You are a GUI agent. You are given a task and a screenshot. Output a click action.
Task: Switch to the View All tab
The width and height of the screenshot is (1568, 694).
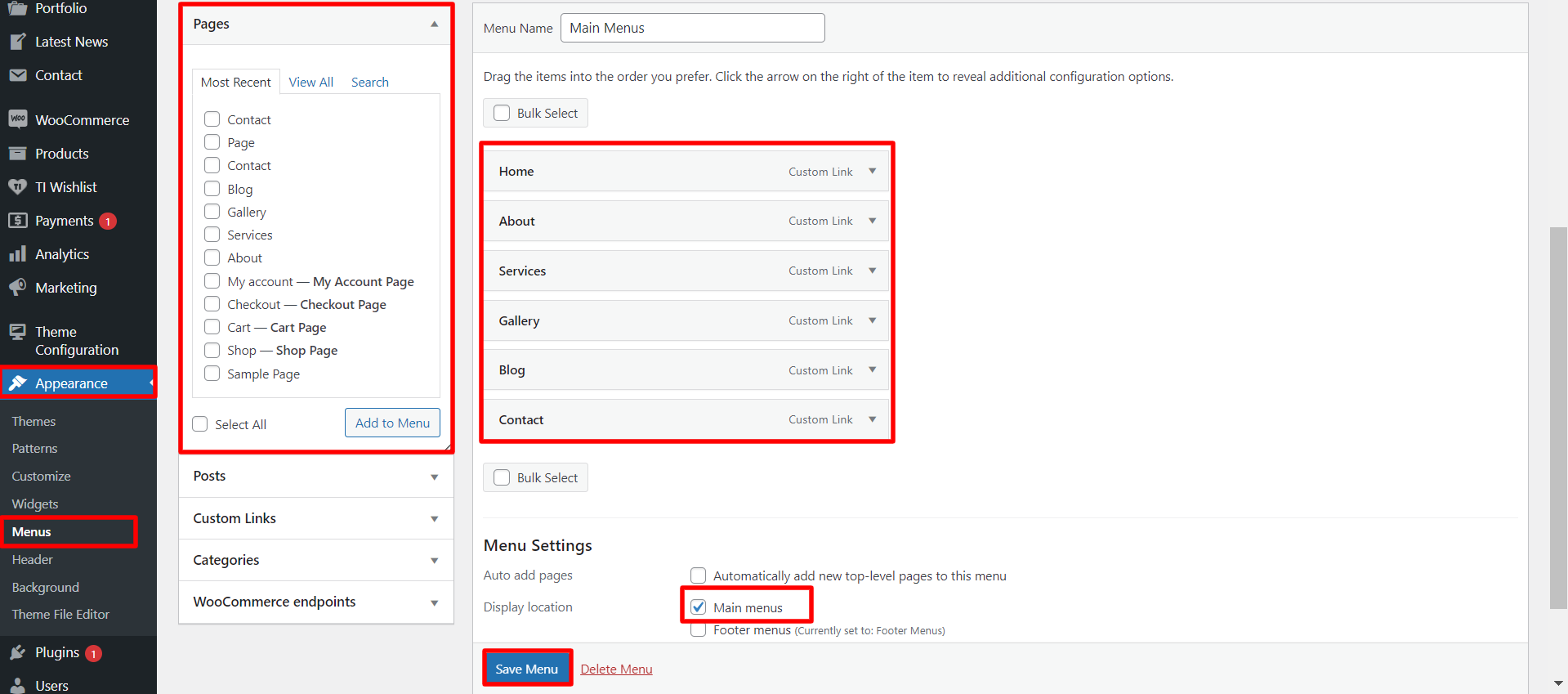[x=310, y=83]
